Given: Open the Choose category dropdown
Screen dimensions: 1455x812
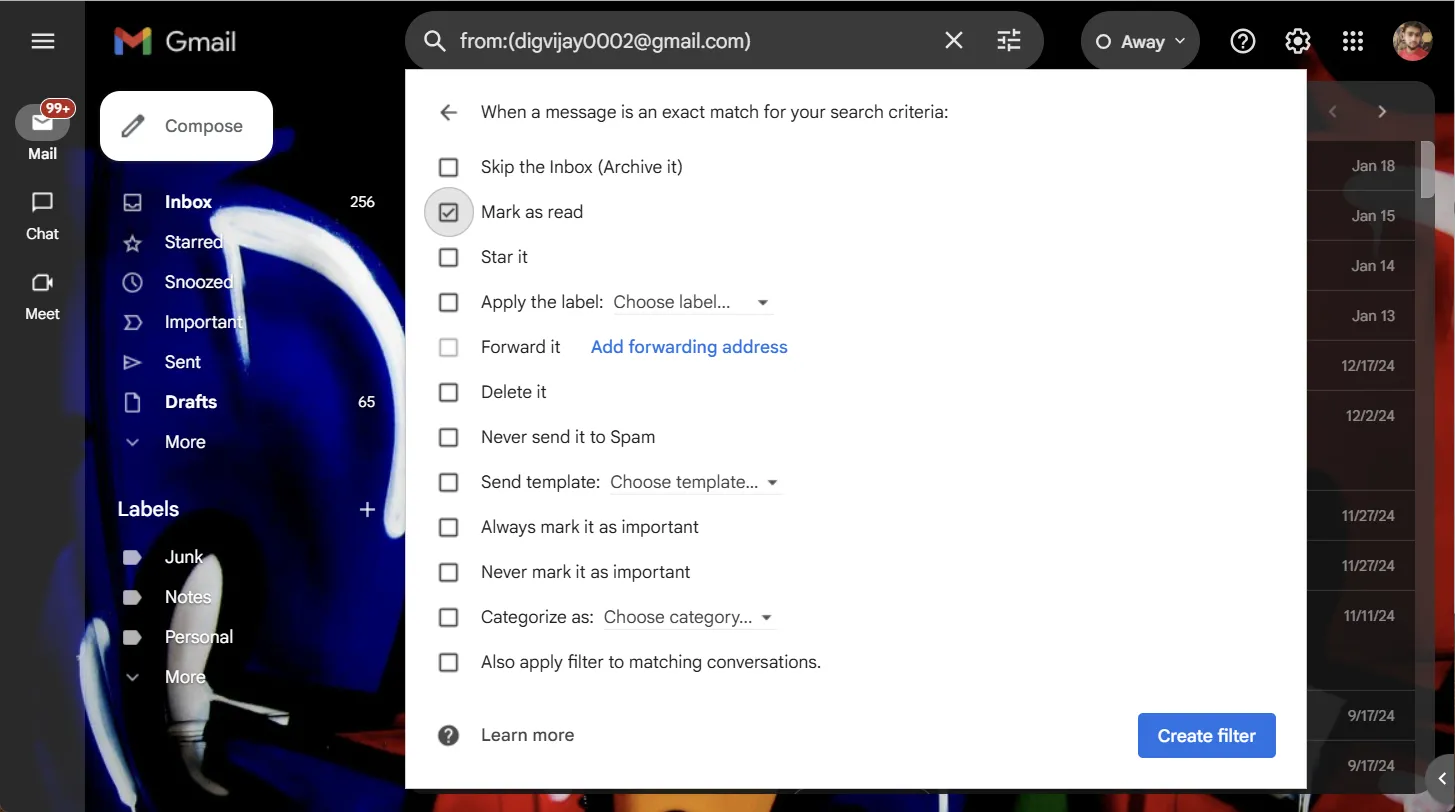Looking at the screenshot, I should [x=688, y=617].
